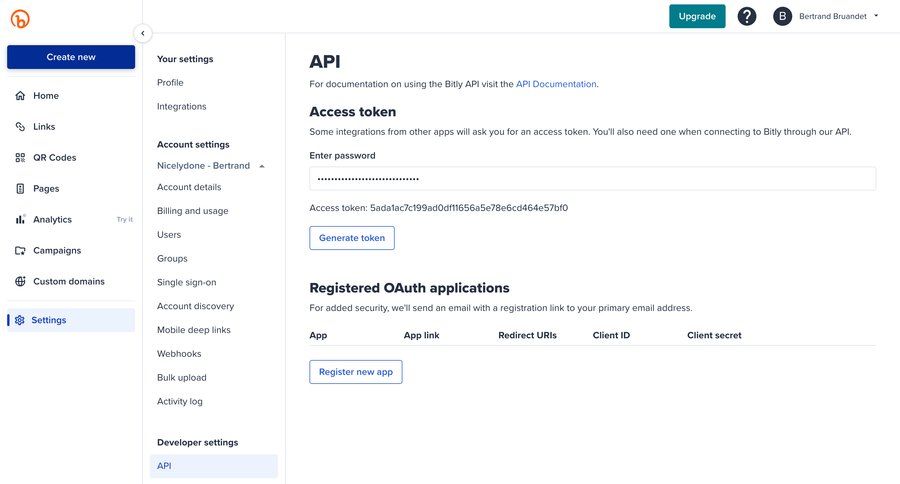Click the Registered OAuth applications heading

[409, 288]
